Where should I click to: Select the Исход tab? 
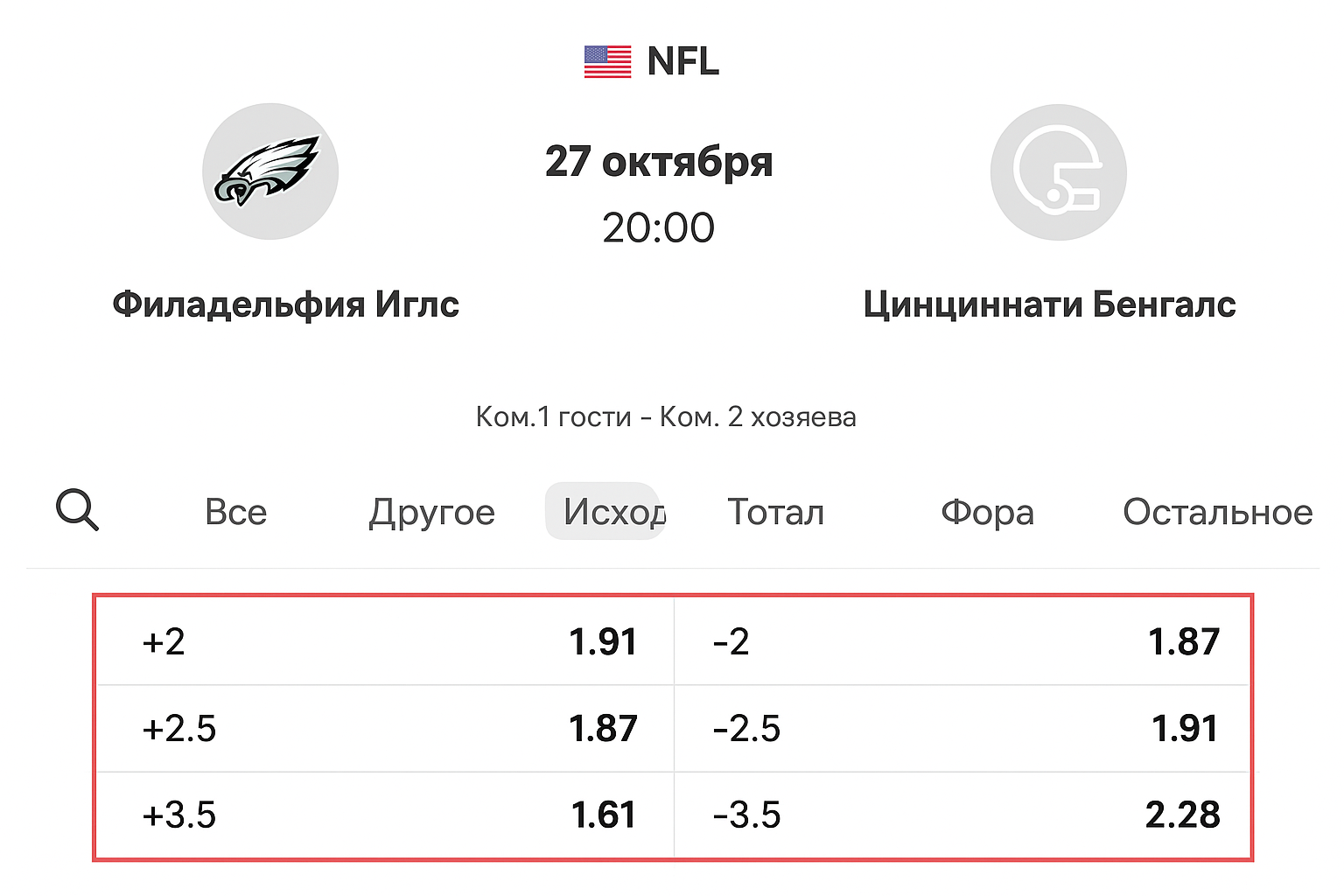click(x=604, y=512)
